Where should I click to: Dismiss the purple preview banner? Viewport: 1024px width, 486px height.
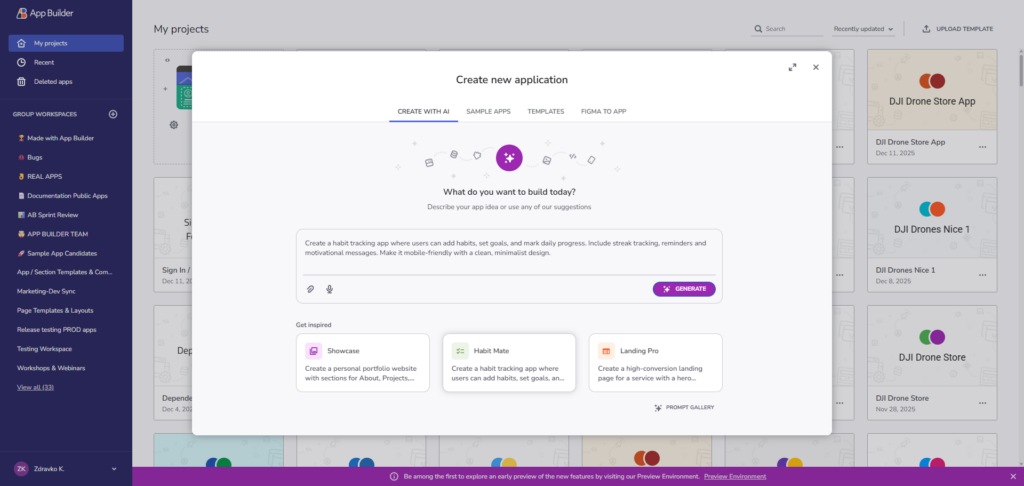[x=1013, y=476]
